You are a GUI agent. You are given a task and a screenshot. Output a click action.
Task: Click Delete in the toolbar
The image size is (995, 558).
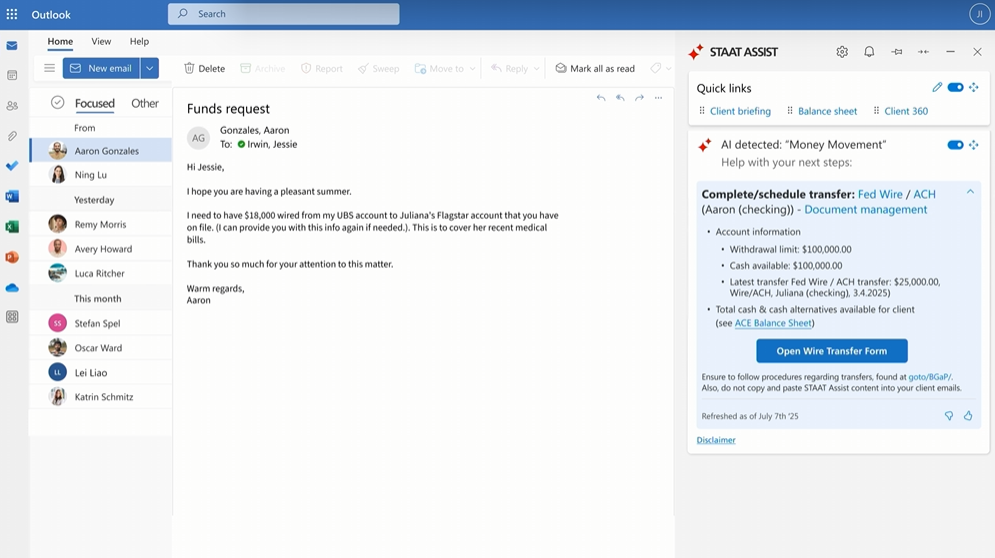(x=204, y=69)
